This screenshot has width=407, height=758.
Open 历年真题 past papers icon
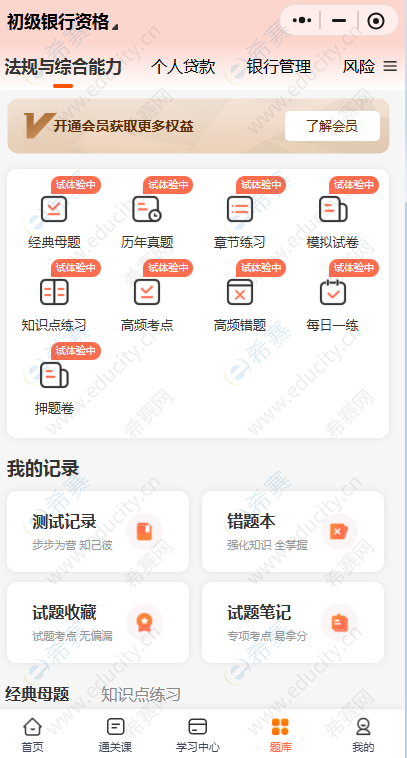(x=147, y=209)
